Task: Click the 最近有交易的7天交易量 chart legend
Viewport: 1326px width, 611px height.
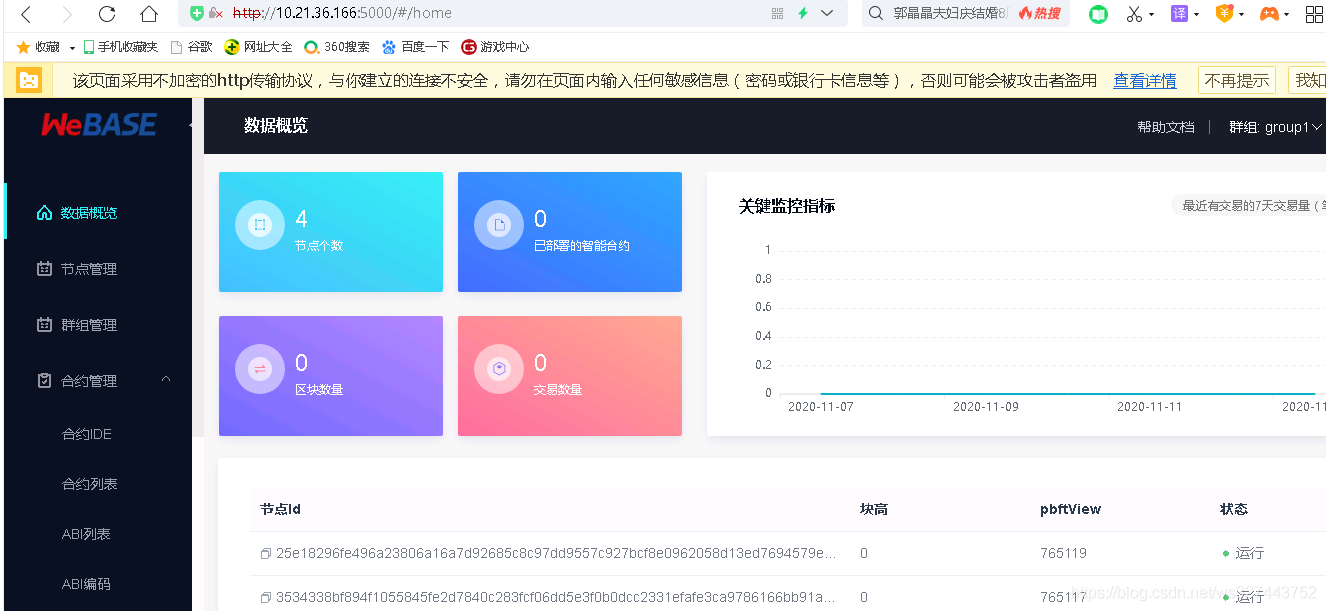Action: coord(1249,206)
